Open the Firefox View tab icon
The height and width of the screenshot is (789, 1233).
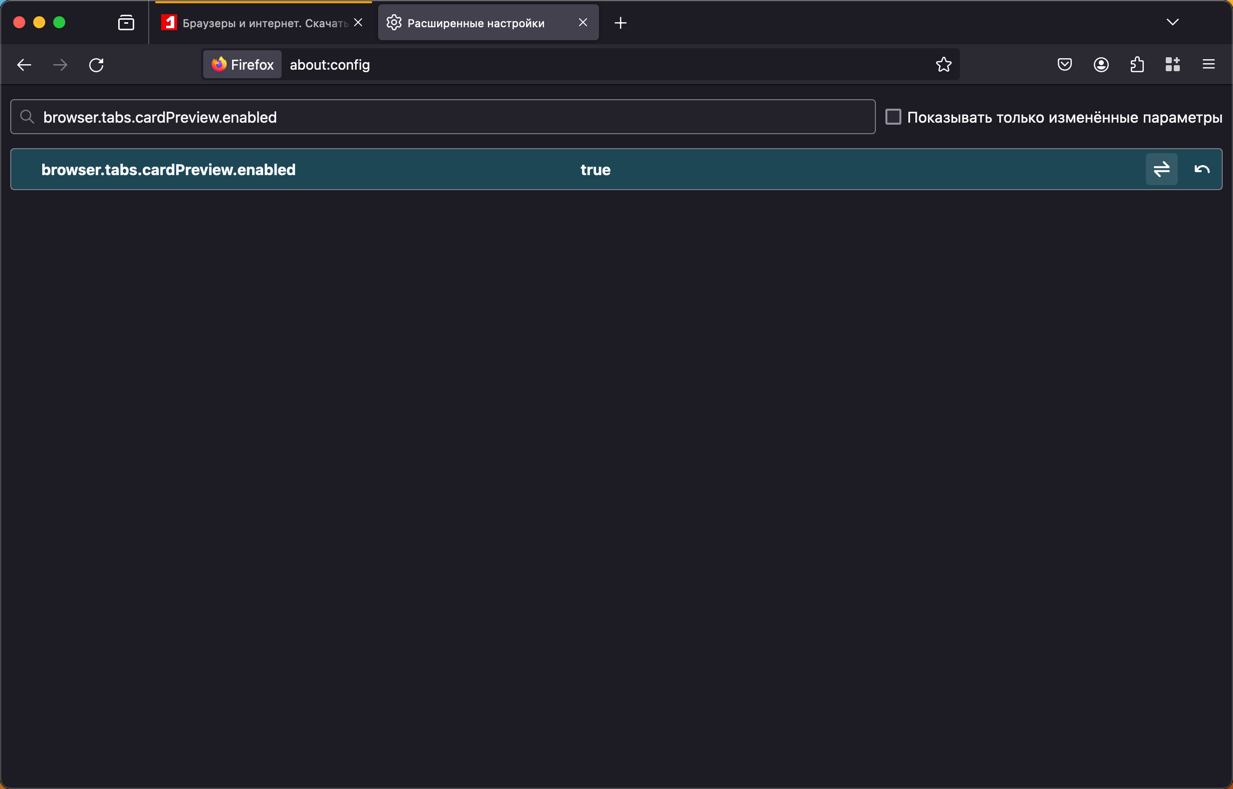click(126, 23)
